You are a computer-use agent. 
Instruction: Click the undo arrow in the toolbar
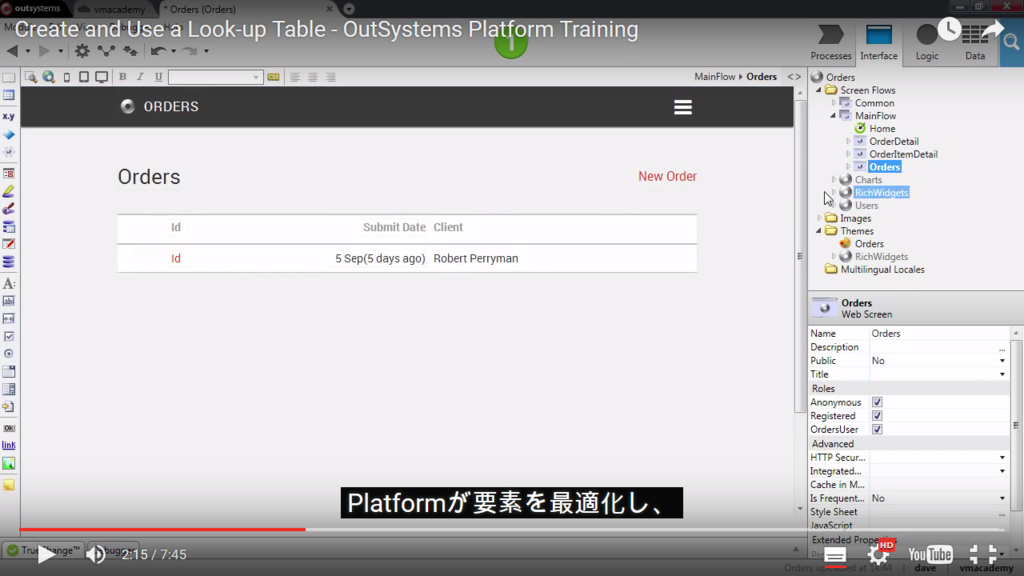pos(158,50)
